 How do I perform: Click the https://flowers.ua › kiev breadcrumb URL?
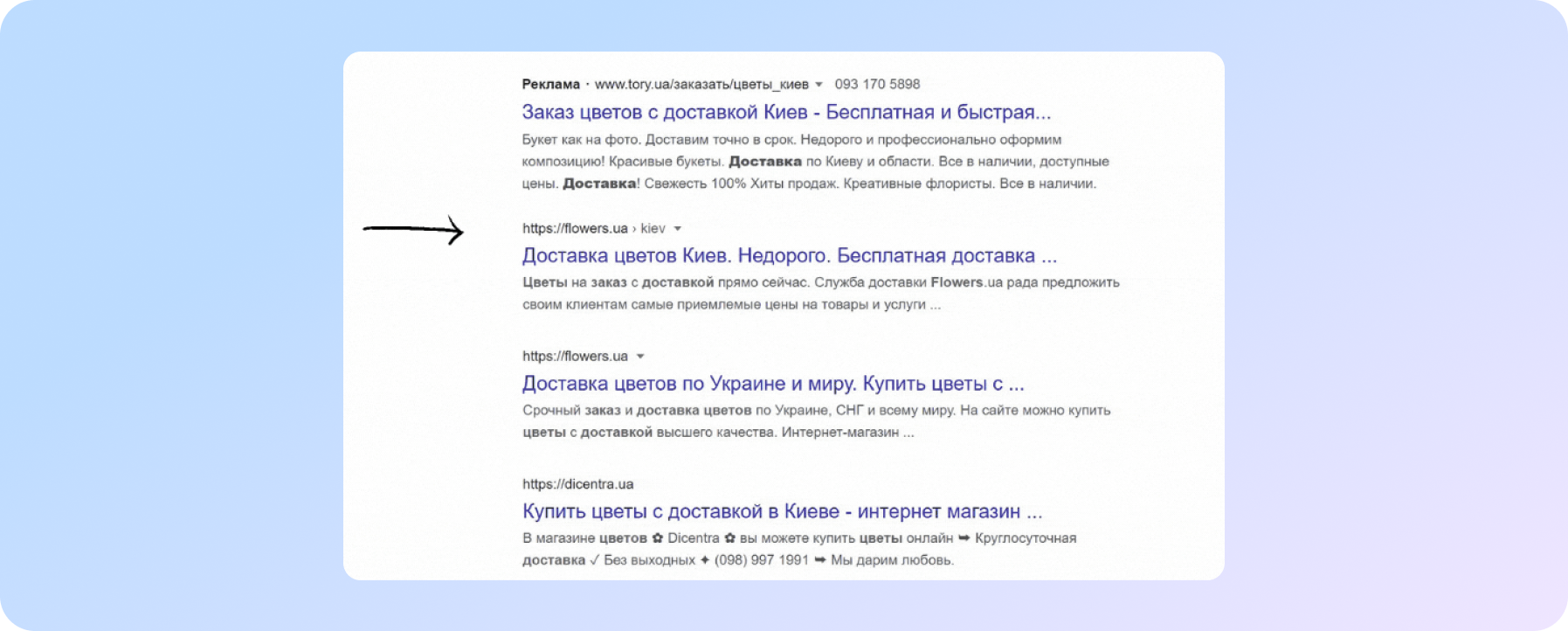[x=594, y=228]
